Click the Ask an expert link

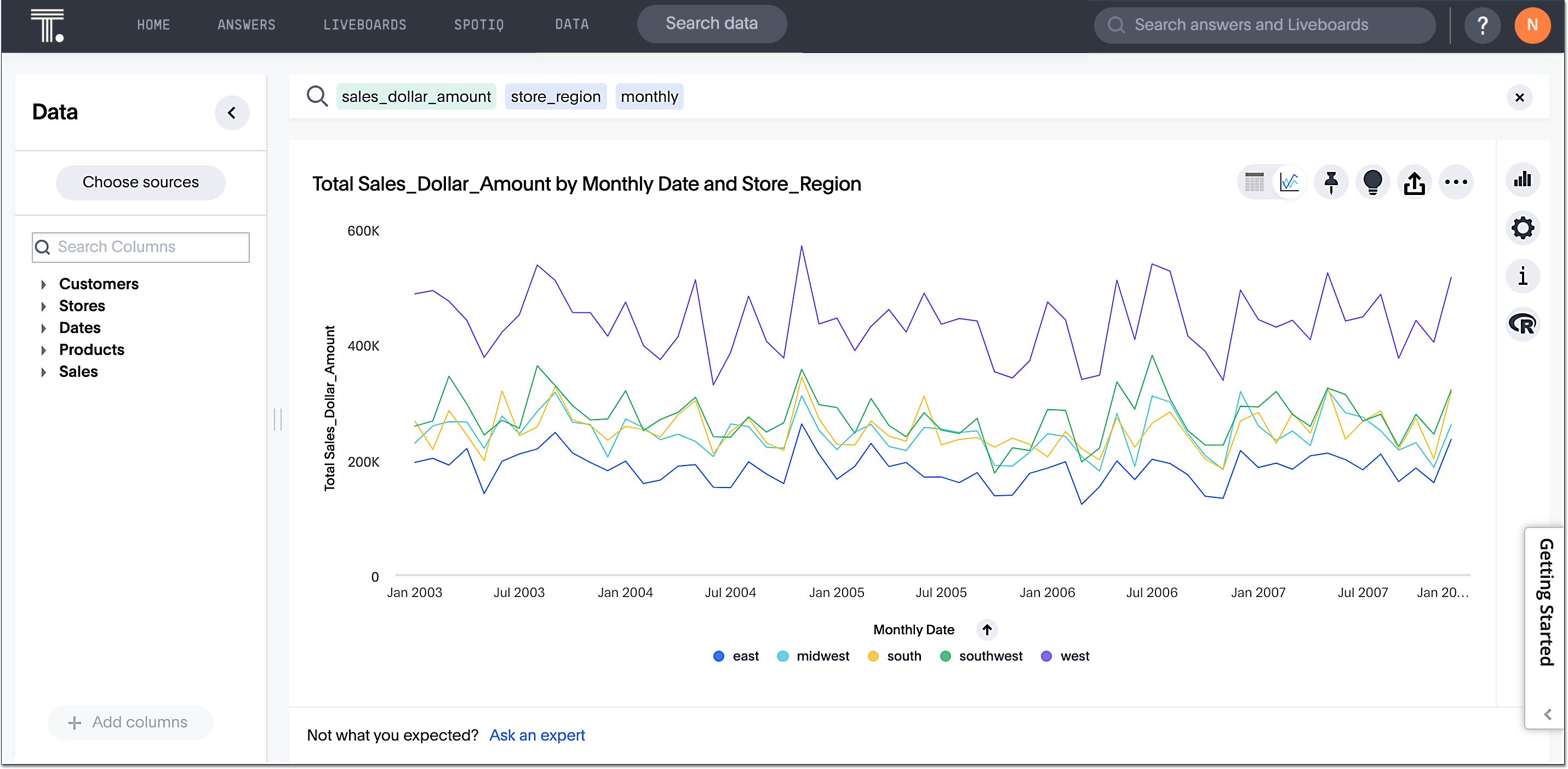[x=536, y=735]
